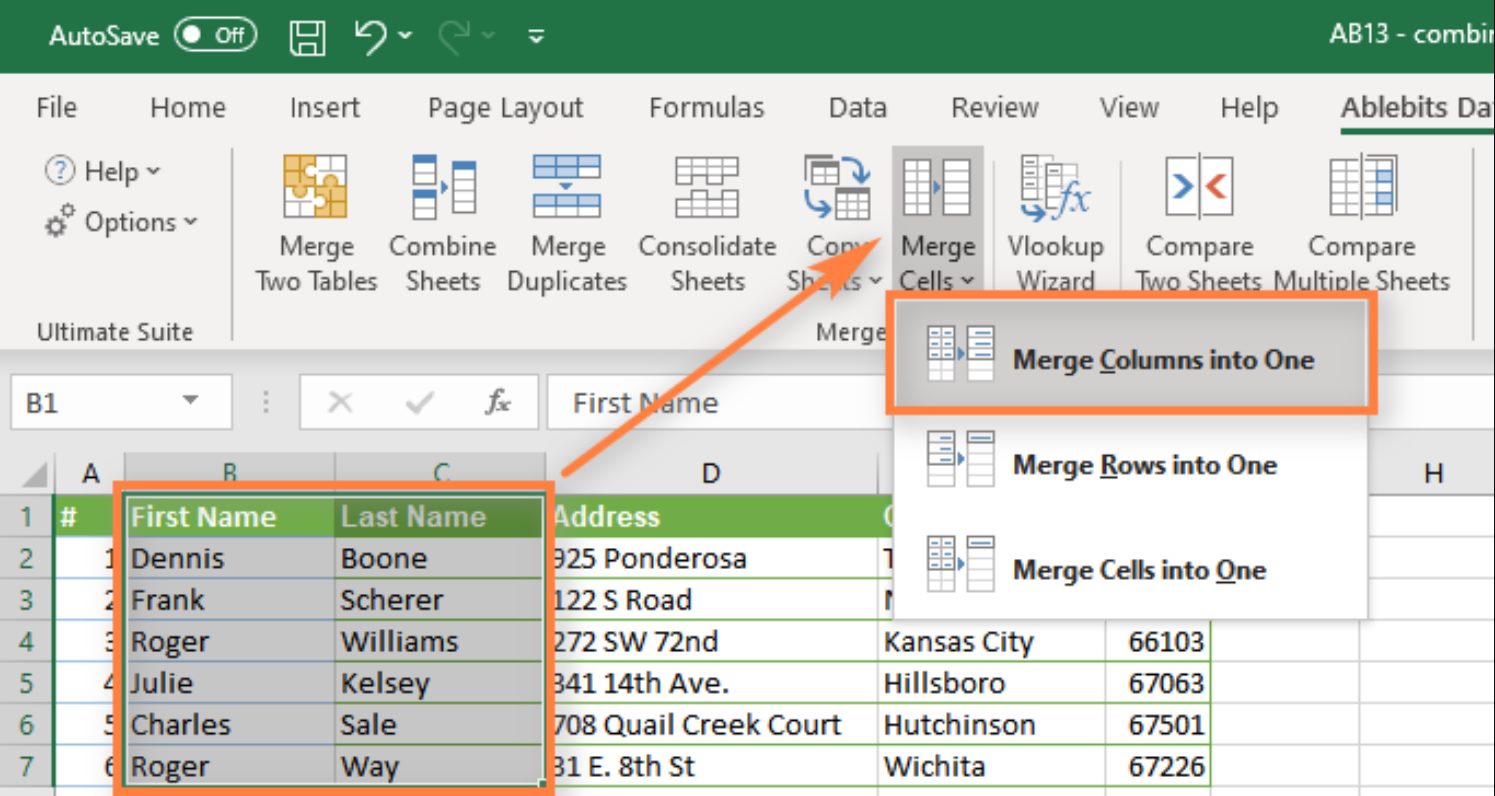Pick Merge Cells into One option
The height and width of the screenshot is (796, 1495).
[x=1139, y=570]
